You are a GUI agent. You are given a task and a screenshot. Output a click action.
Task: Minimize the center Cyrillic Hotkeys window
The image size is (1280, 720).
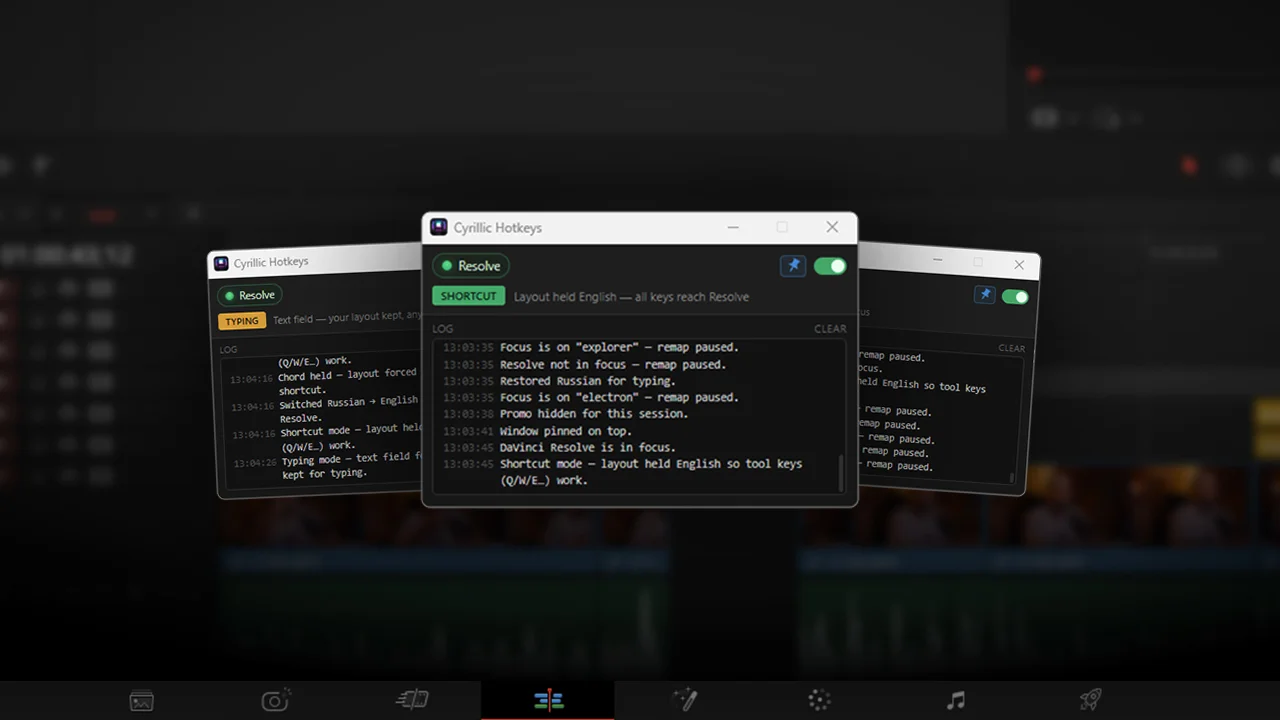733,227
